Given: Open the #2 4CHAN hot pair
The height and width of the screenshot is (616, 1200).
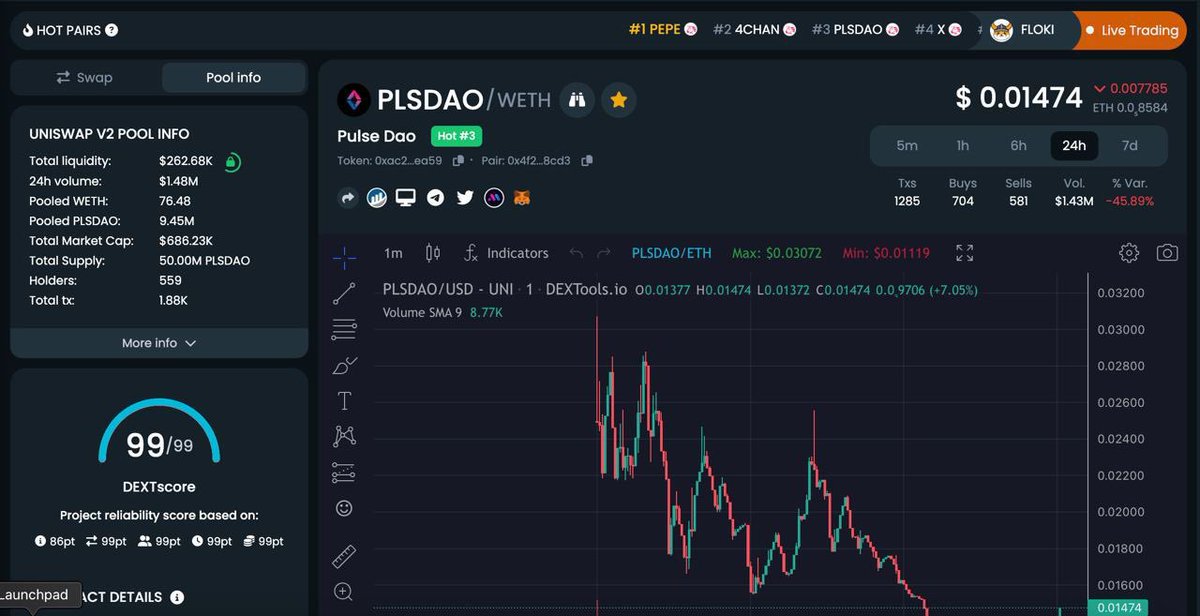Looking at the screenshot, I should point(754,30).
